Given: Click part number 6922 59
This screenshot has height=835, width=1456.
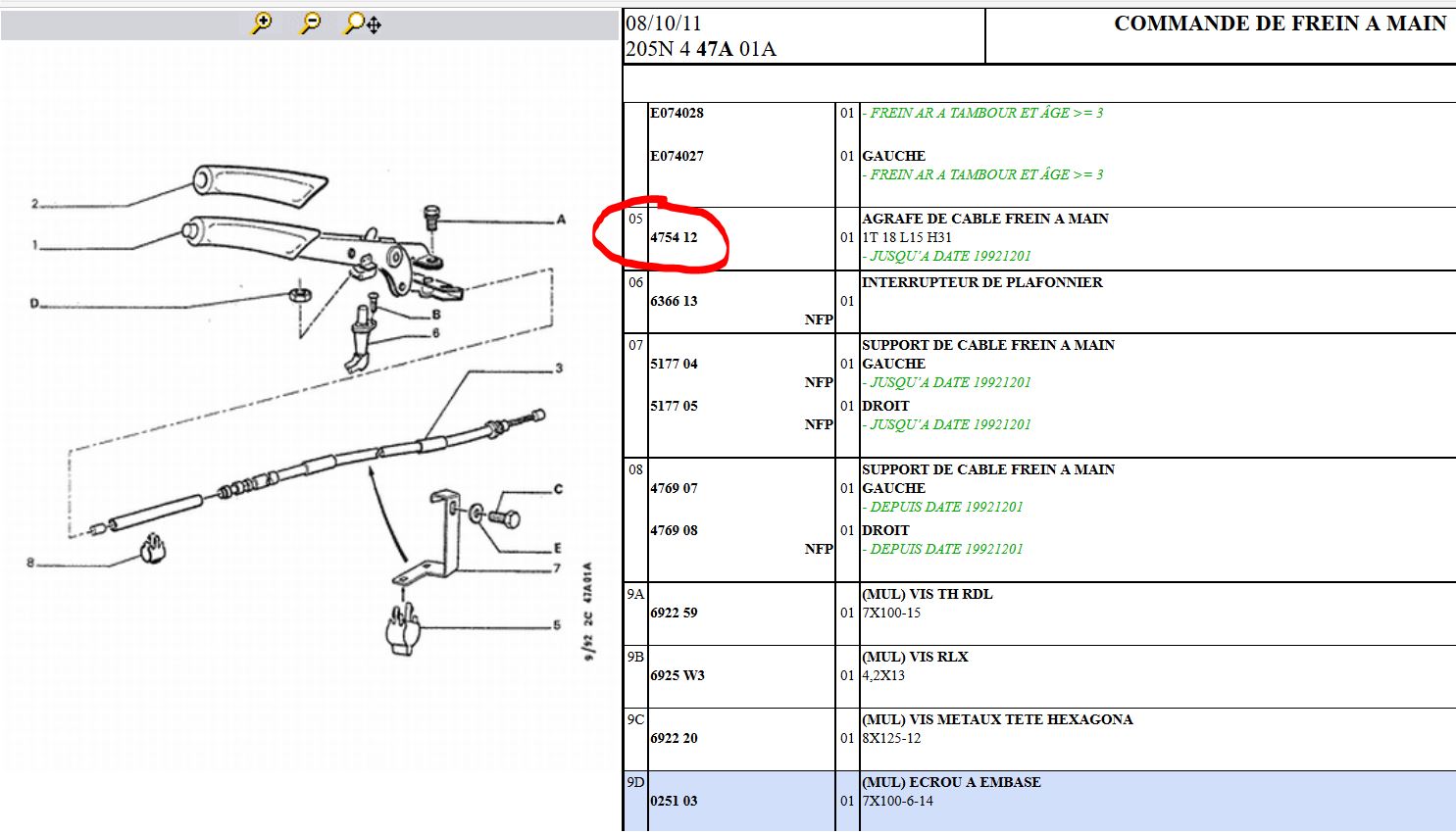Looking at the screenshot, I should 674,613.
